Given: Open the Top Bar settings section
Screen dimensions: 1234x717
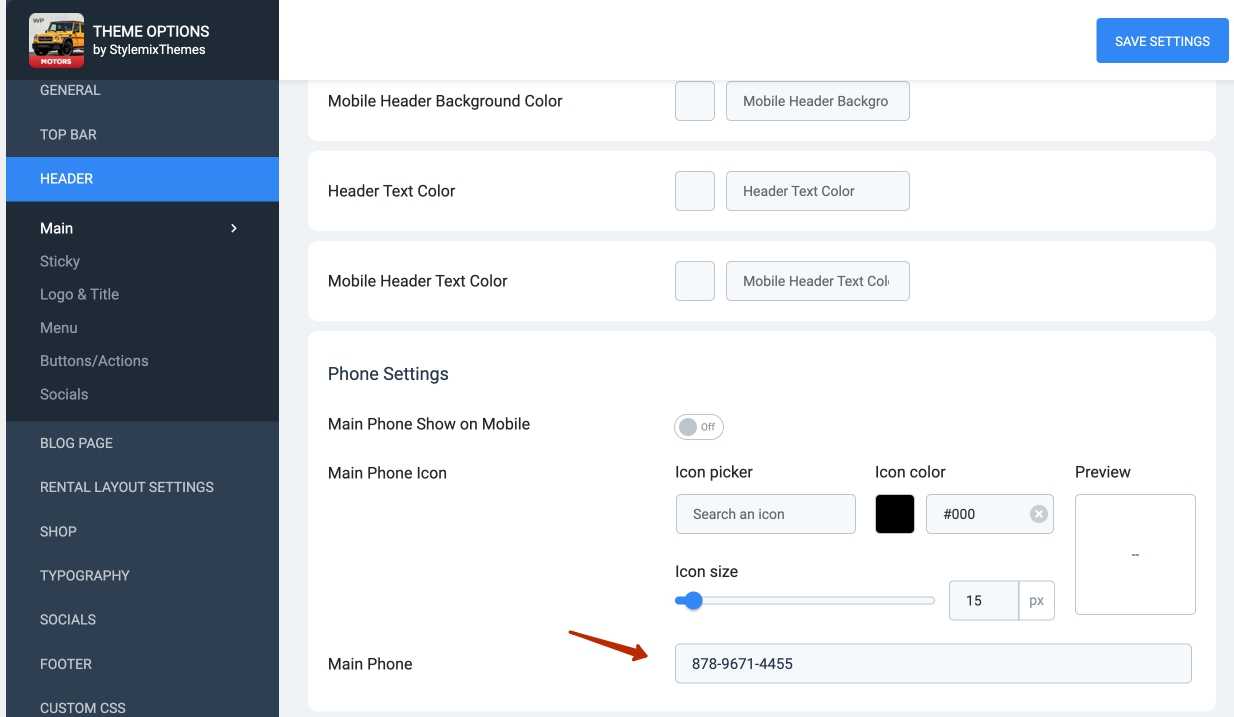Looking at the screenshot, I should (x=68, y=134).
